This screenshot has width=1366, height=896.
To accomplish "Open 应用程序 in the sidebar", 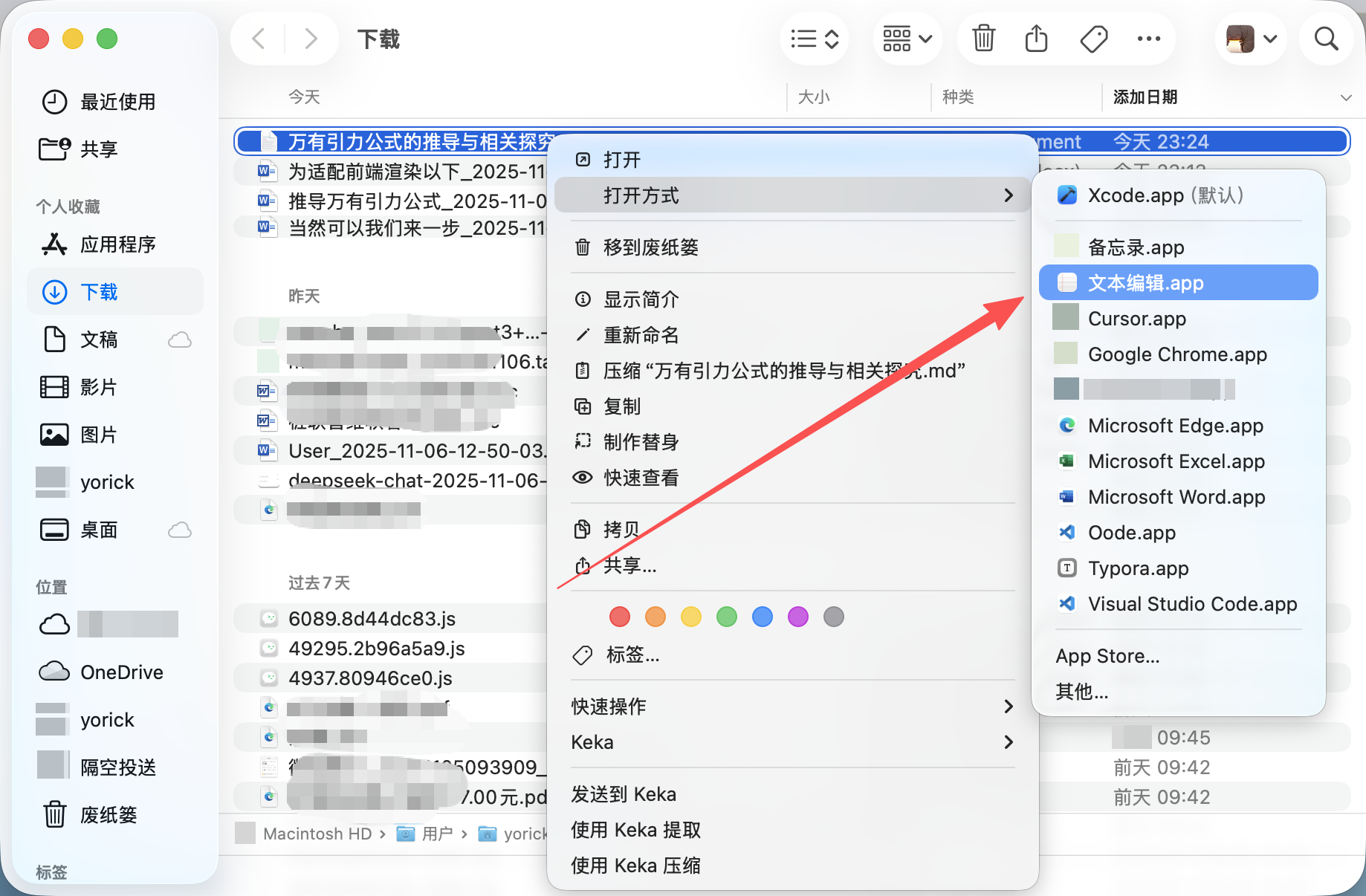I will (117, 244).
